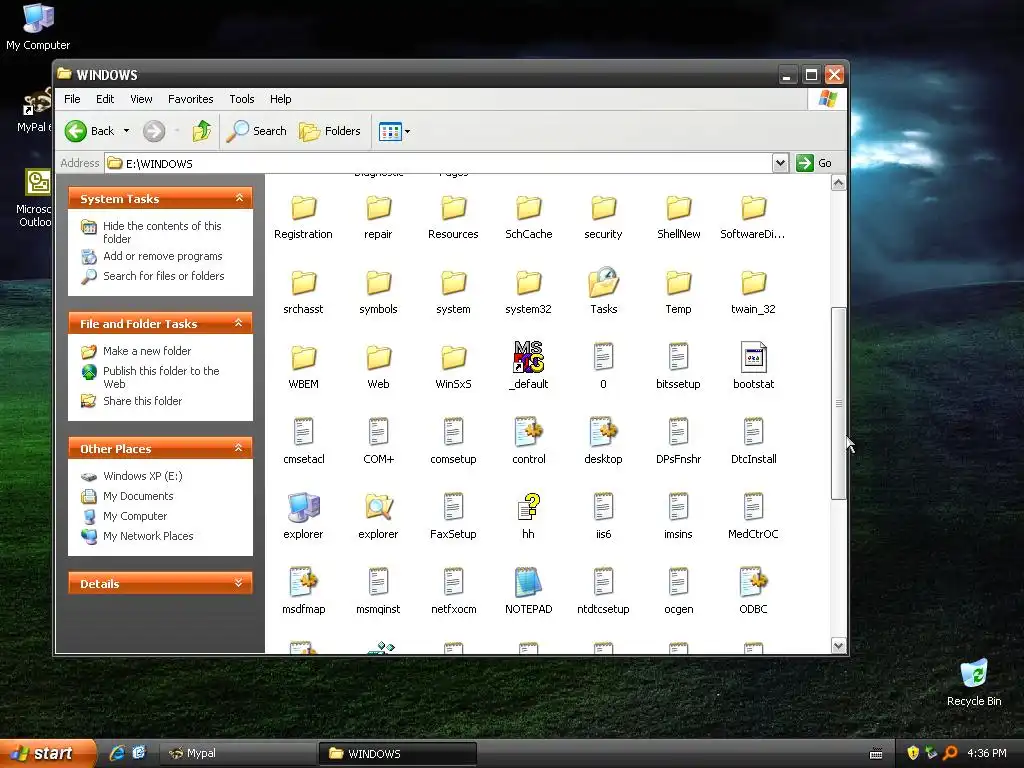Open the Tasks scheduled folder icon
This screenshot has height=768, width=1024.
[603, 283]
